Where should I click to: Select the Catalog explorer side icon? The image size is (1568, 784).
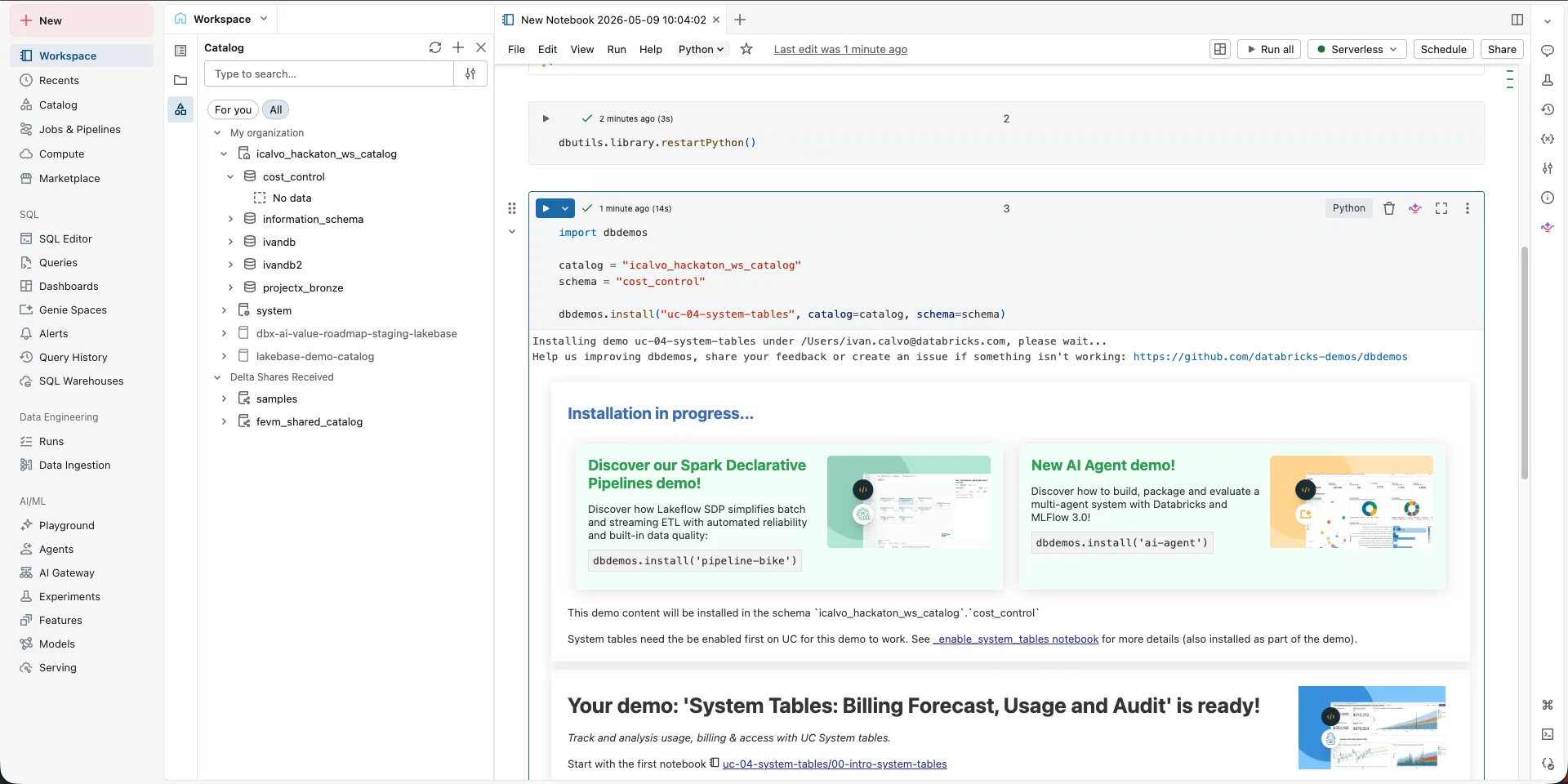pyautogui.click(x=180, y=109)
